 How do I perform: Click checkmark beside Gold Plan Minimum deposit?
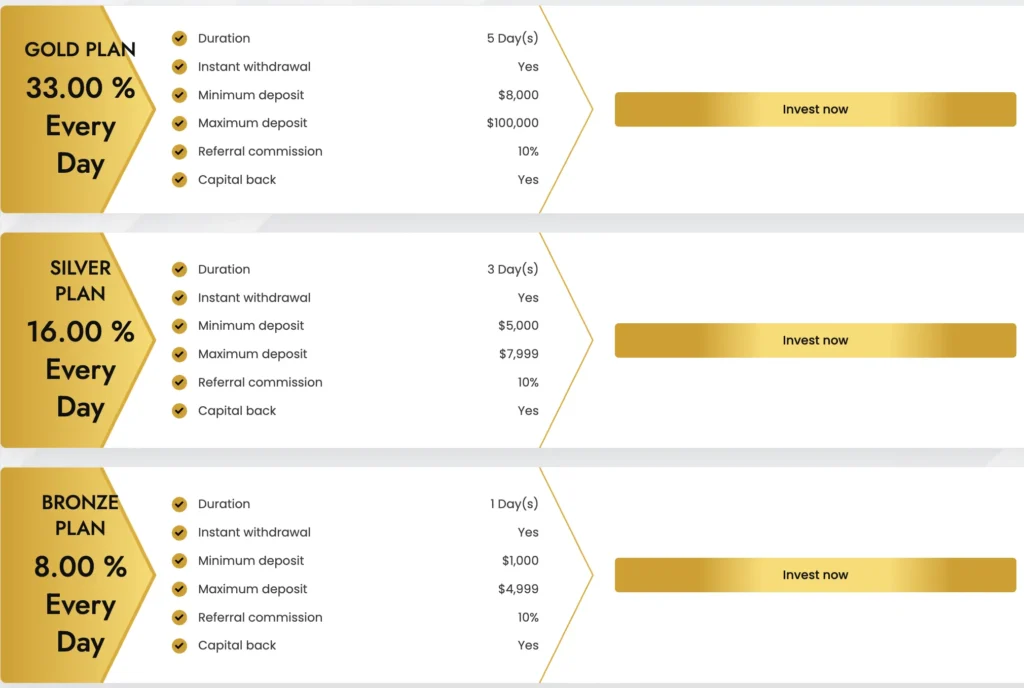[x=180, y=95]
